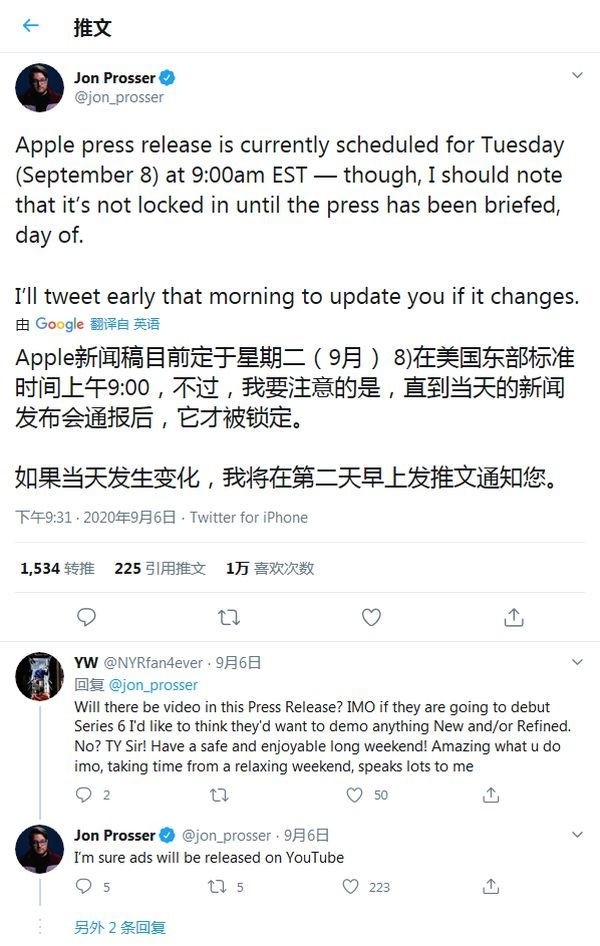Open the 225 引用推文 quote tweets
Image resolution: width=600 pixels, height=946 pixels.
pyautogui.click(x=160, y=568)
